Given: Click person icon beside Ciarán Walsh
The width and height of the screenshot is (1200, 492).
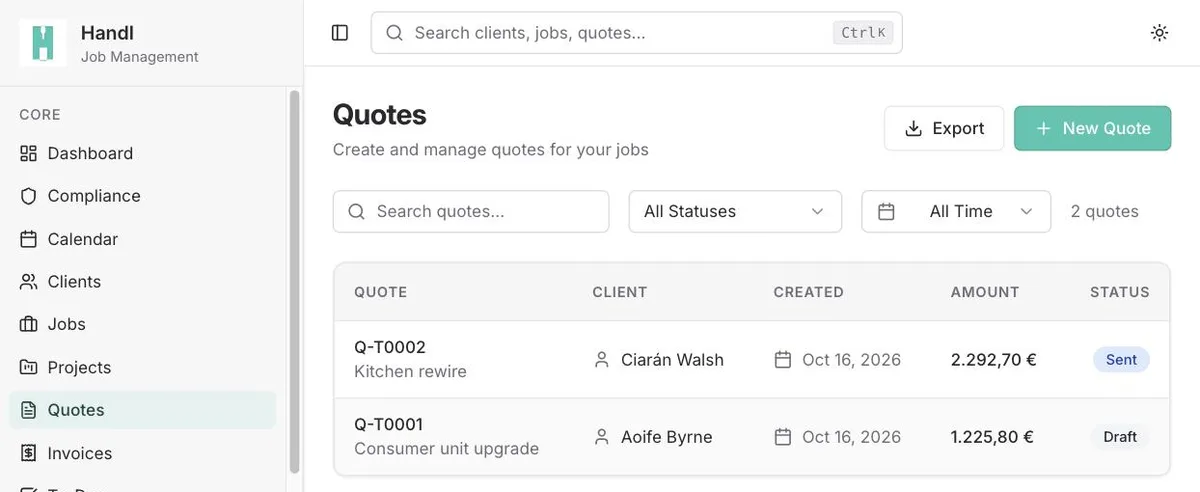Looking at the screenshot, I should click(x=601, y=359).
